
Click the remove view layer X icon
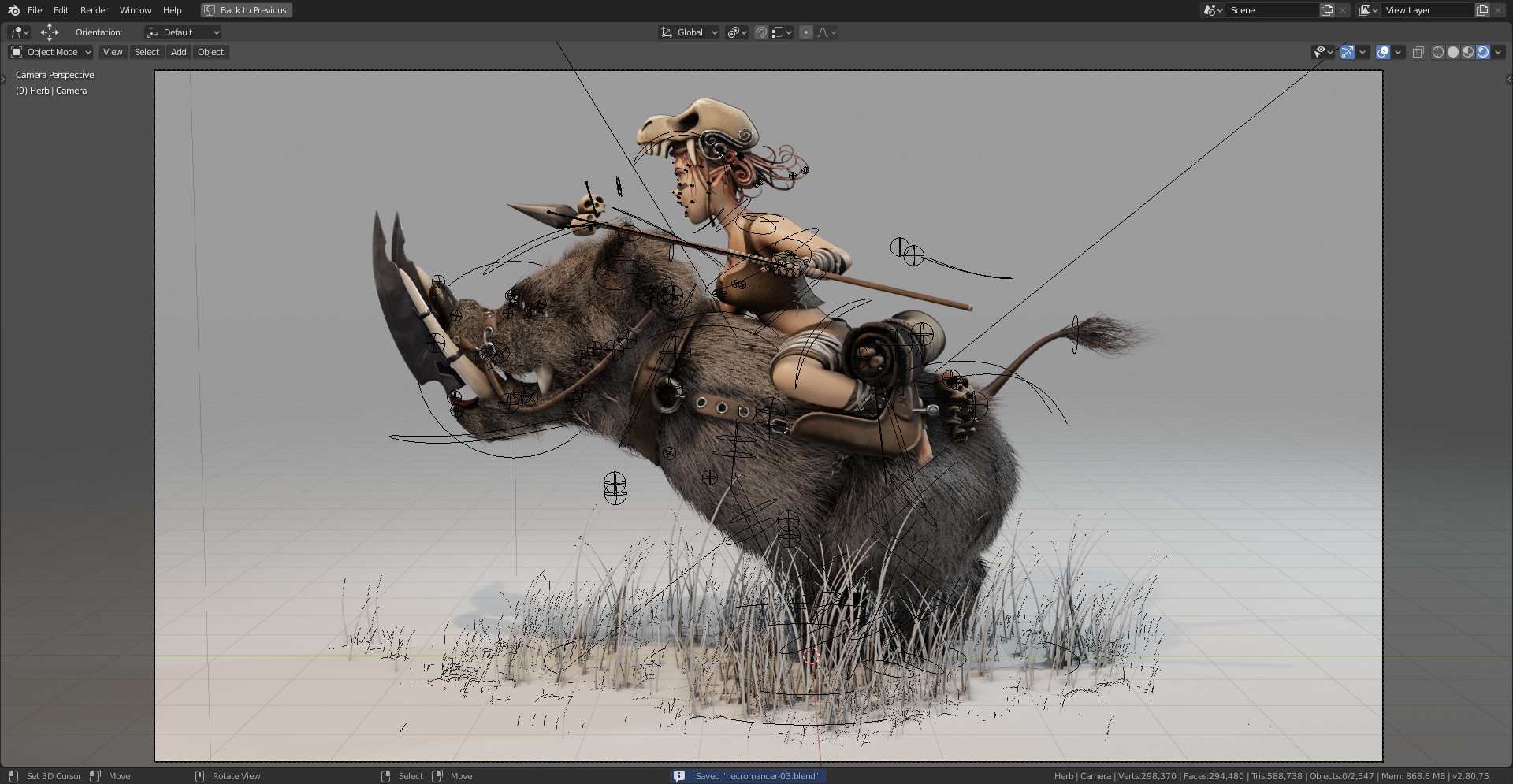(x=1498, y=10)
